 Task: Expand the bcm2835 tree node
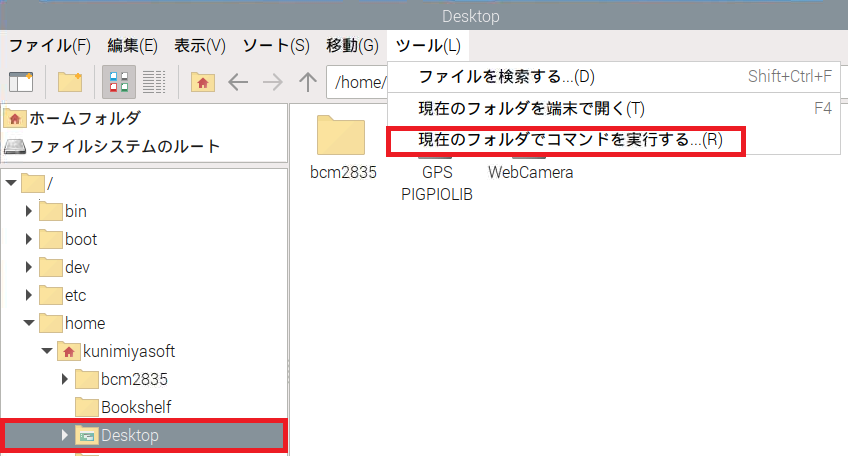(65, 379)
